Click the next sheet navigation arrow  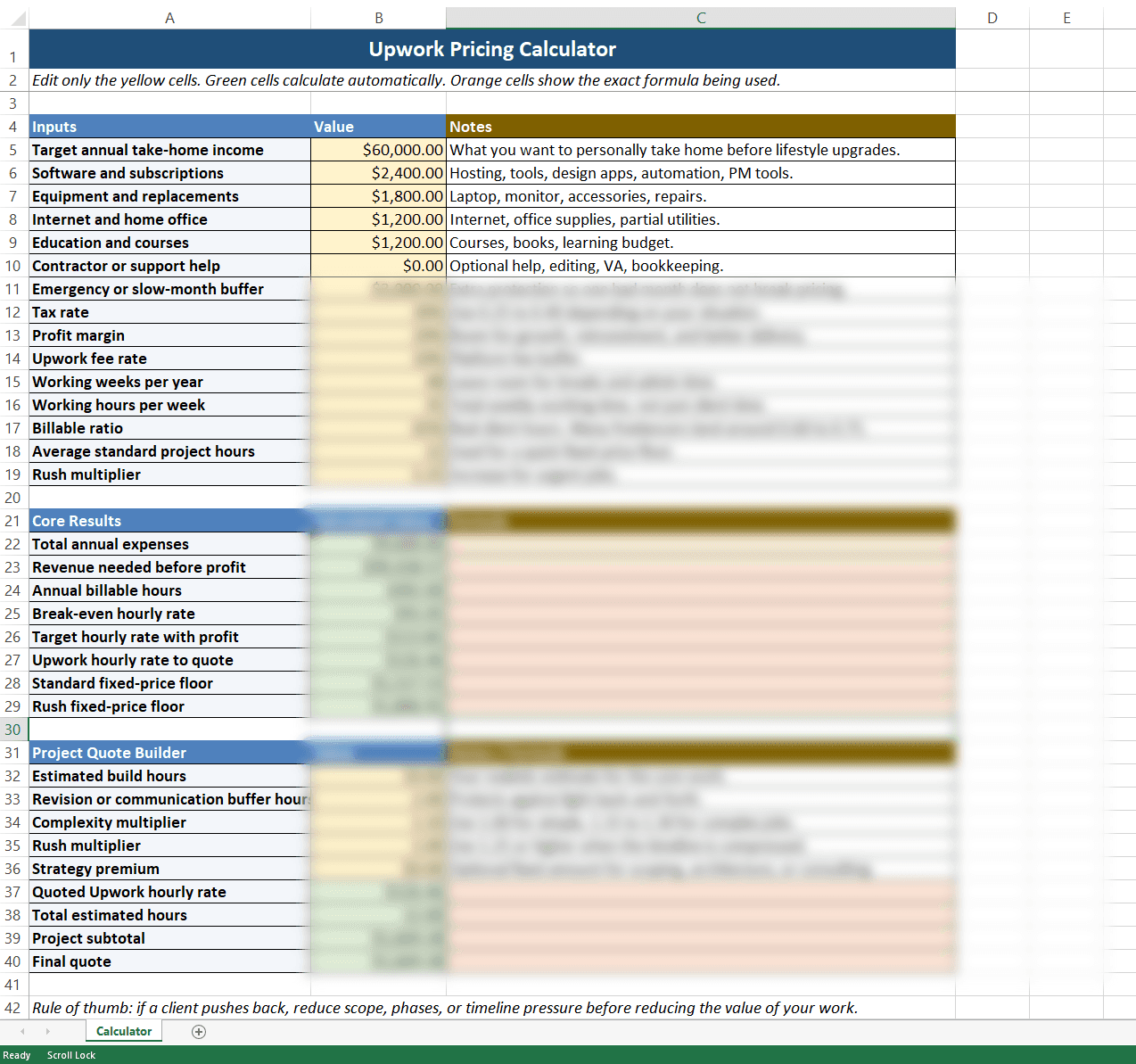click(x=50, y=1032)
